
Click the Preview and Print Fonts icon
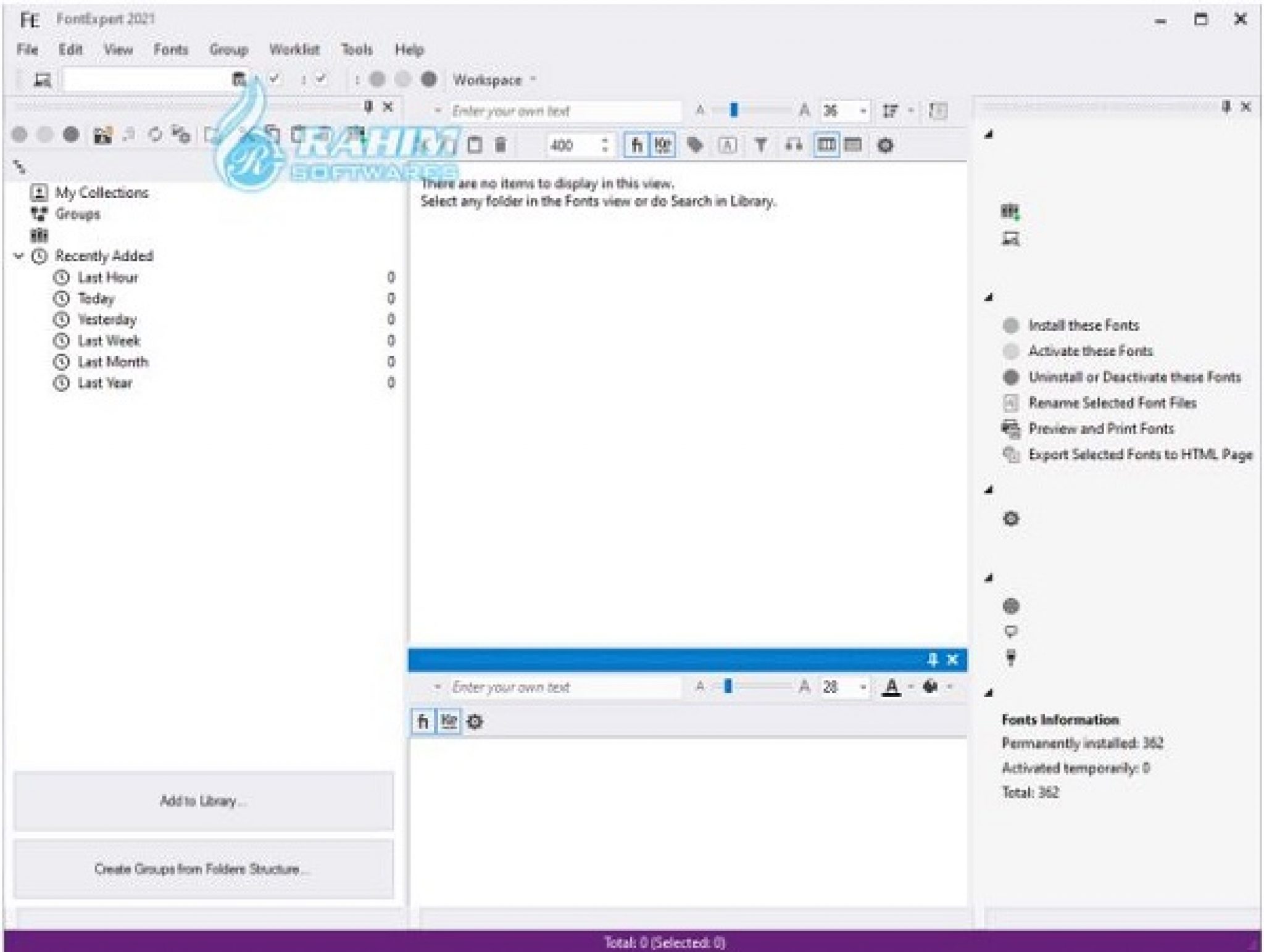tap(1010, 428)
